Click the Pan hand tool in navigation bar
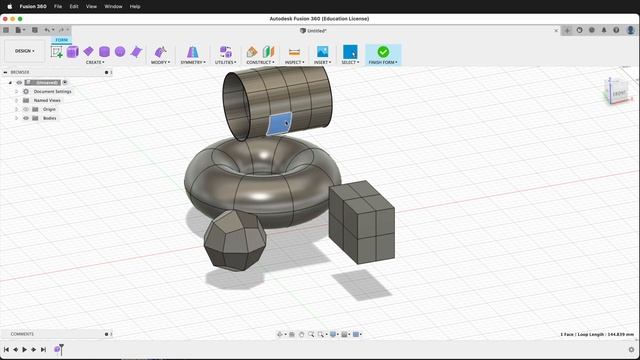The image size is (640, 360). click(301, 334)
